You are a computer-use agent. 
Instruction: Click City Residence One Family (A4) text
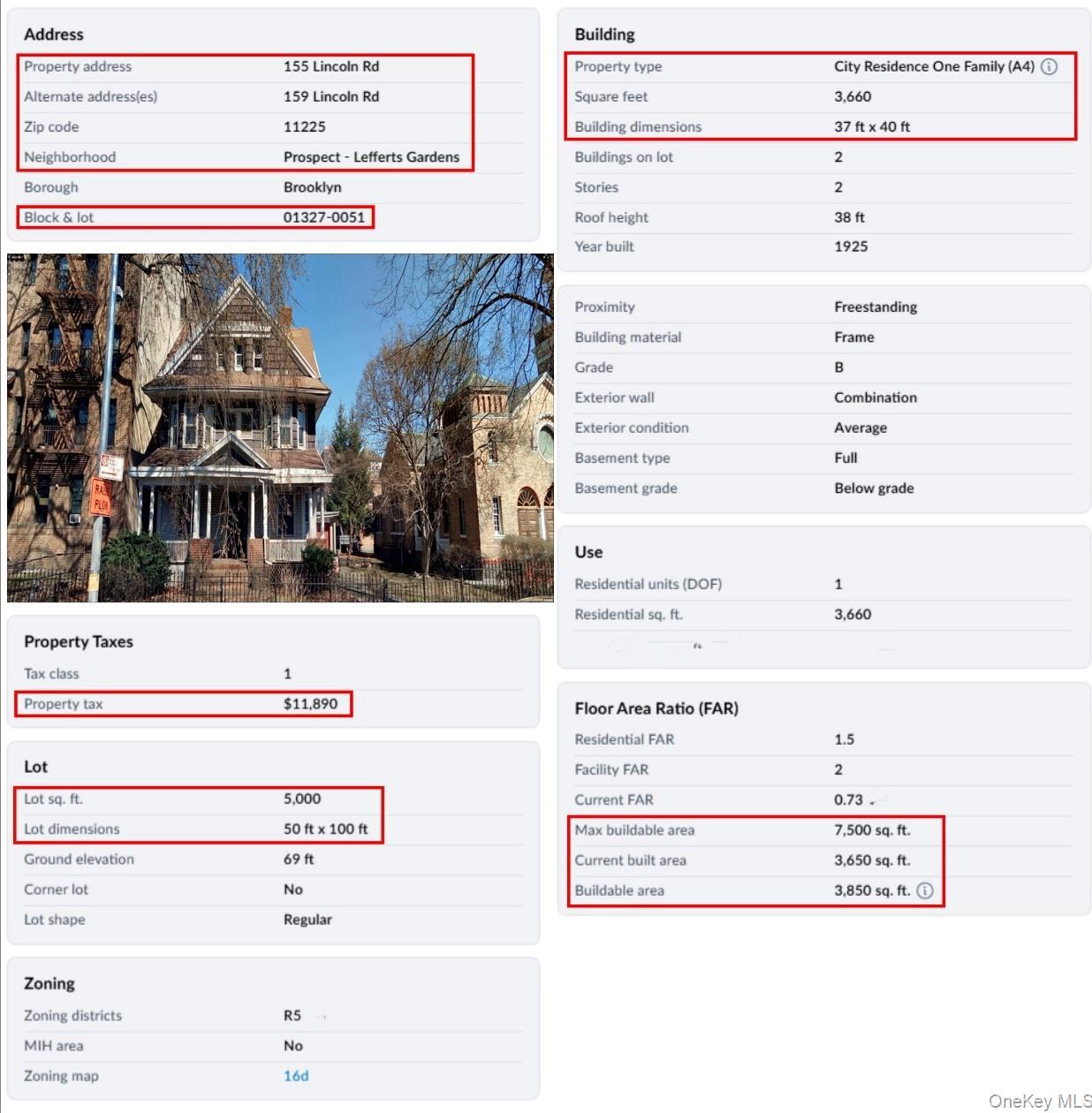tap(934, 66)
